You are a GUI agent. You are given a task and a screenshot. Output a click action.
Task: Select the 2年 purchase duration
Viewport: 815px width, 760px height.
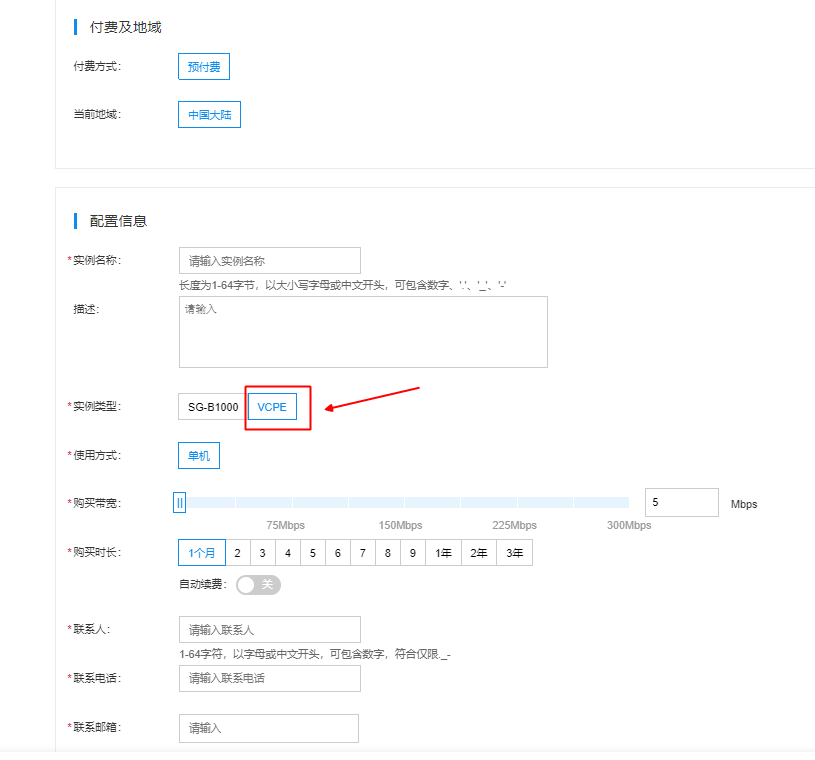tap(479, 553)
